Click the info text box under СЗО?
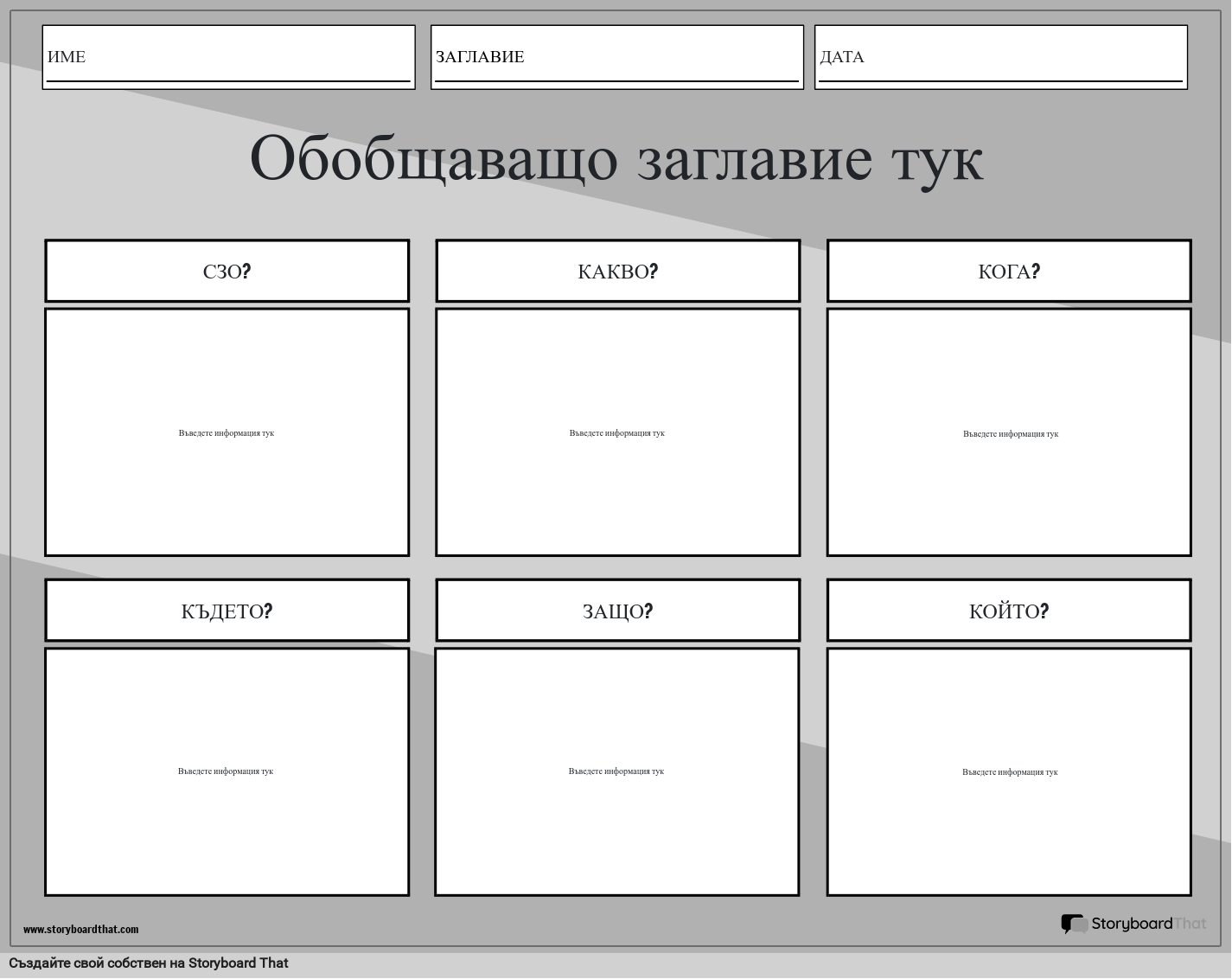1232x979 pixels. pyautogui.click(x=227, y=432)
